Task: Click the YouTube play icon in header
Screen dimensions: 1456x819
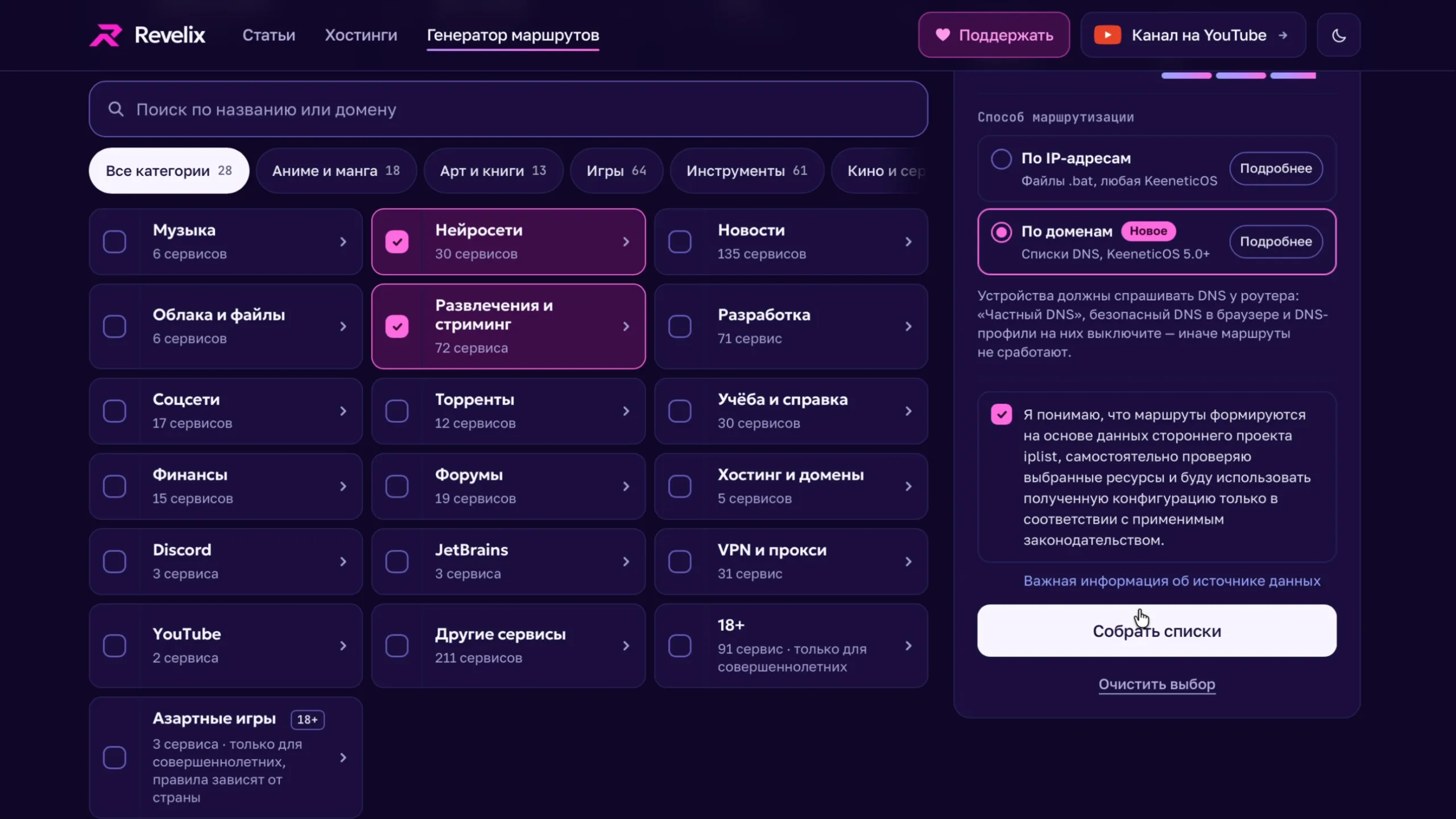Action: (1107, 35)
